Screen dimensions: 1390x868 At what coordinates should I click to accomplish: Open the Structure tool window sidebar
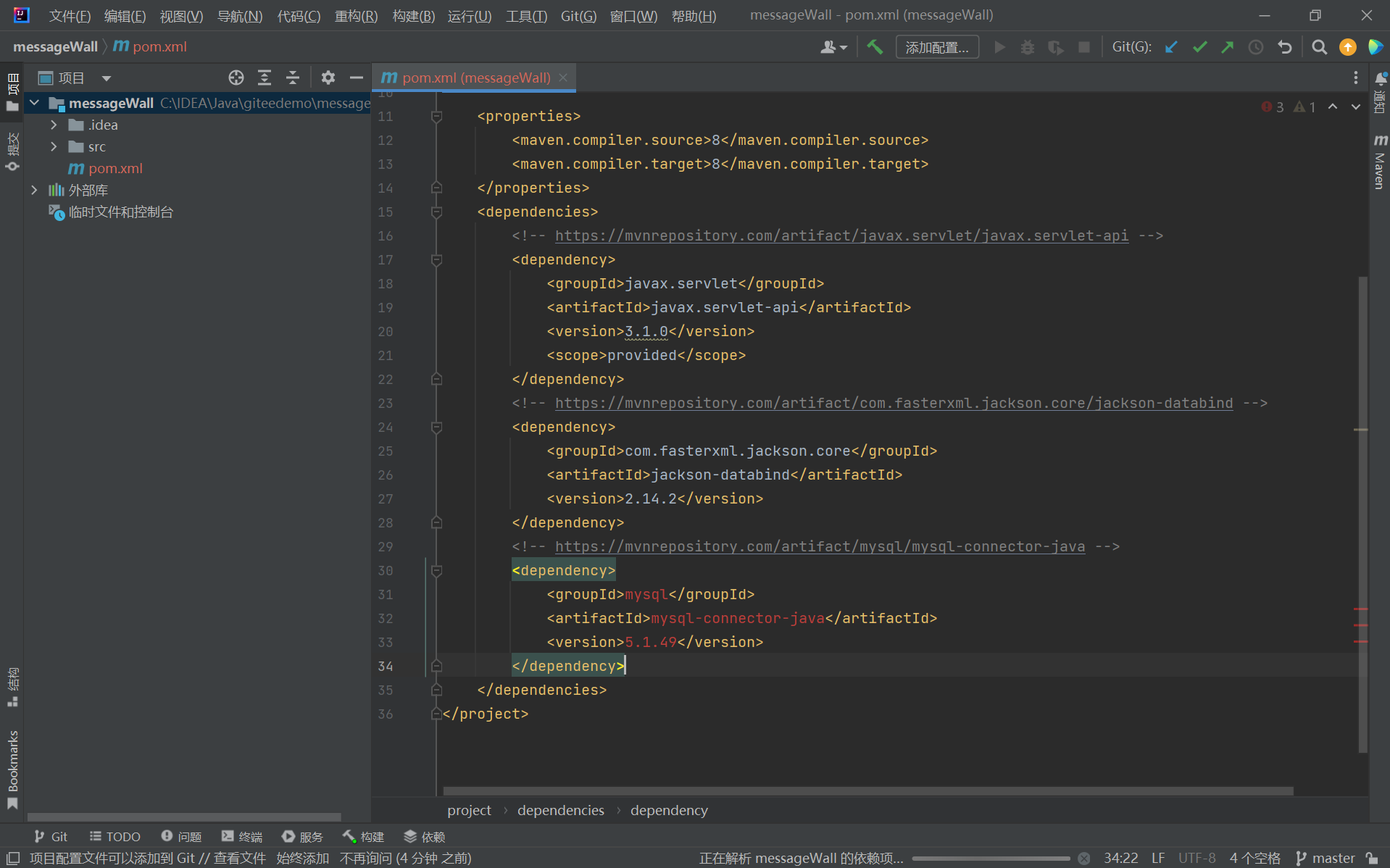click(x=12, y=687)
